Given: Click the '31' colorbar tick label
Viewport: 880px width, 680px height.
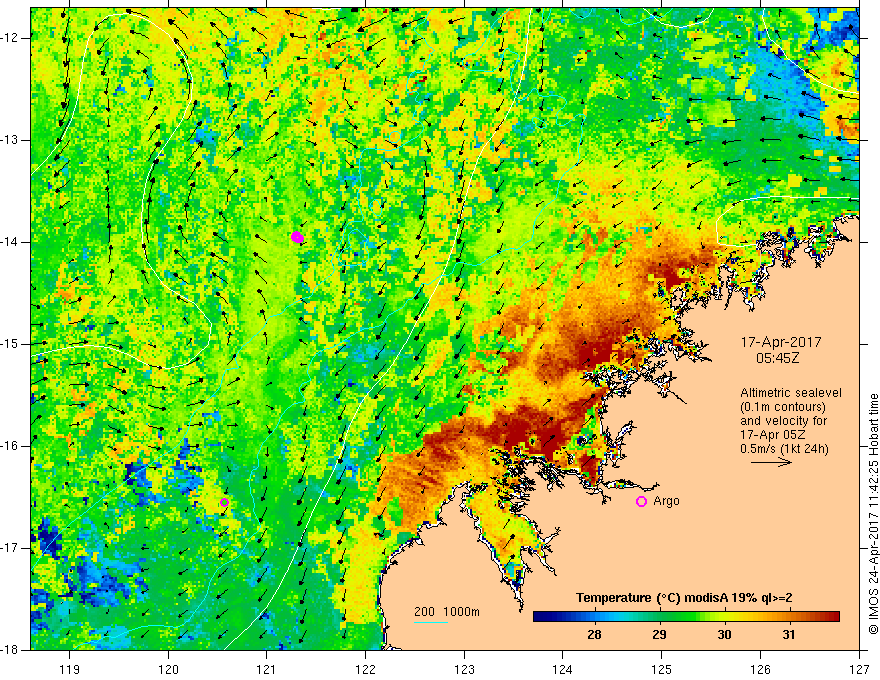Looking at the screenshot, I should coord(789,635).
